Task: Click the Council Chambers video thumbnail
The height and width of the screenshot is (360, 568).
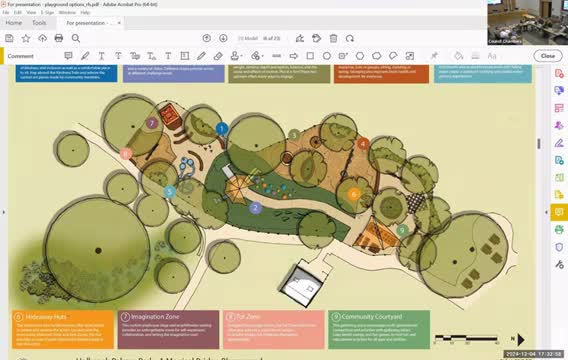Action: pos(527,22)
